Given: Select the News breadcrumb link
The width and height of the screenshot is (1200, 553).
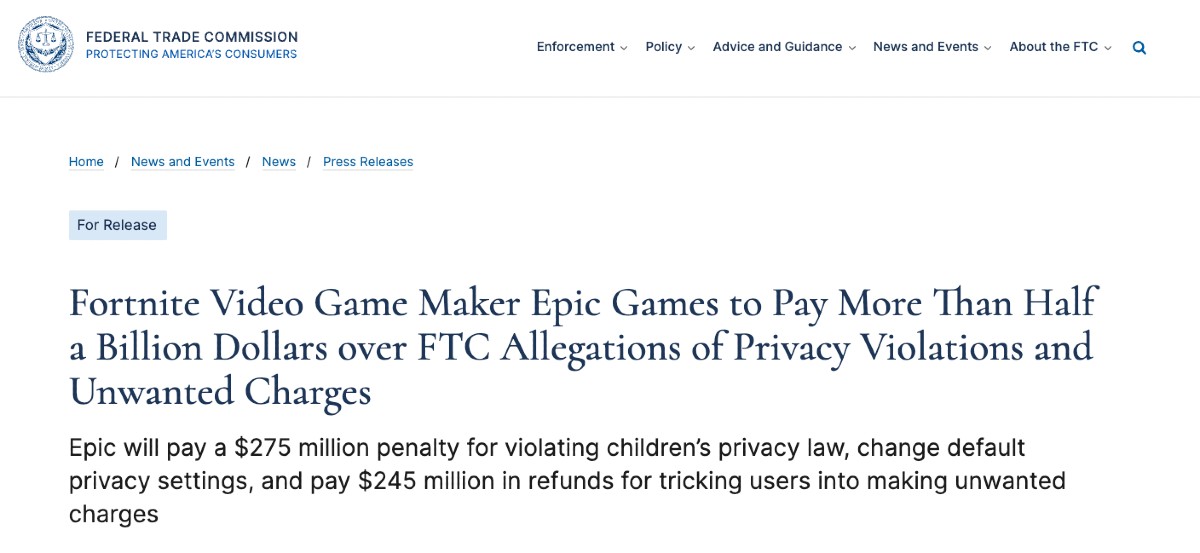Looking at the screenshot, I should pyautogui.click(x=279, y=162).
